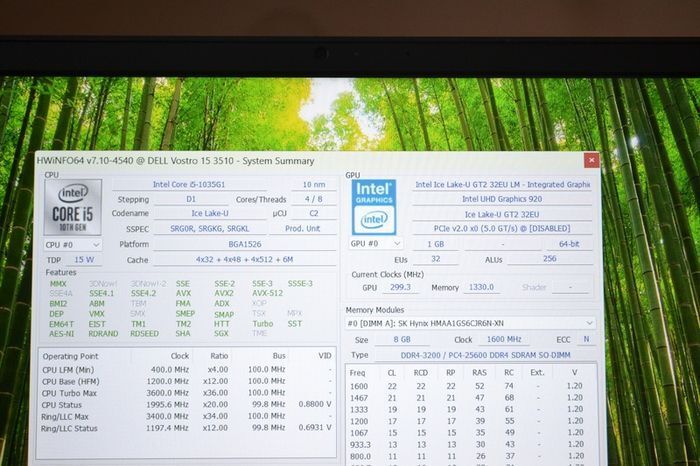Click the Turbo feature label
This screenshot has height=466, width=700.
click(262, 324)
